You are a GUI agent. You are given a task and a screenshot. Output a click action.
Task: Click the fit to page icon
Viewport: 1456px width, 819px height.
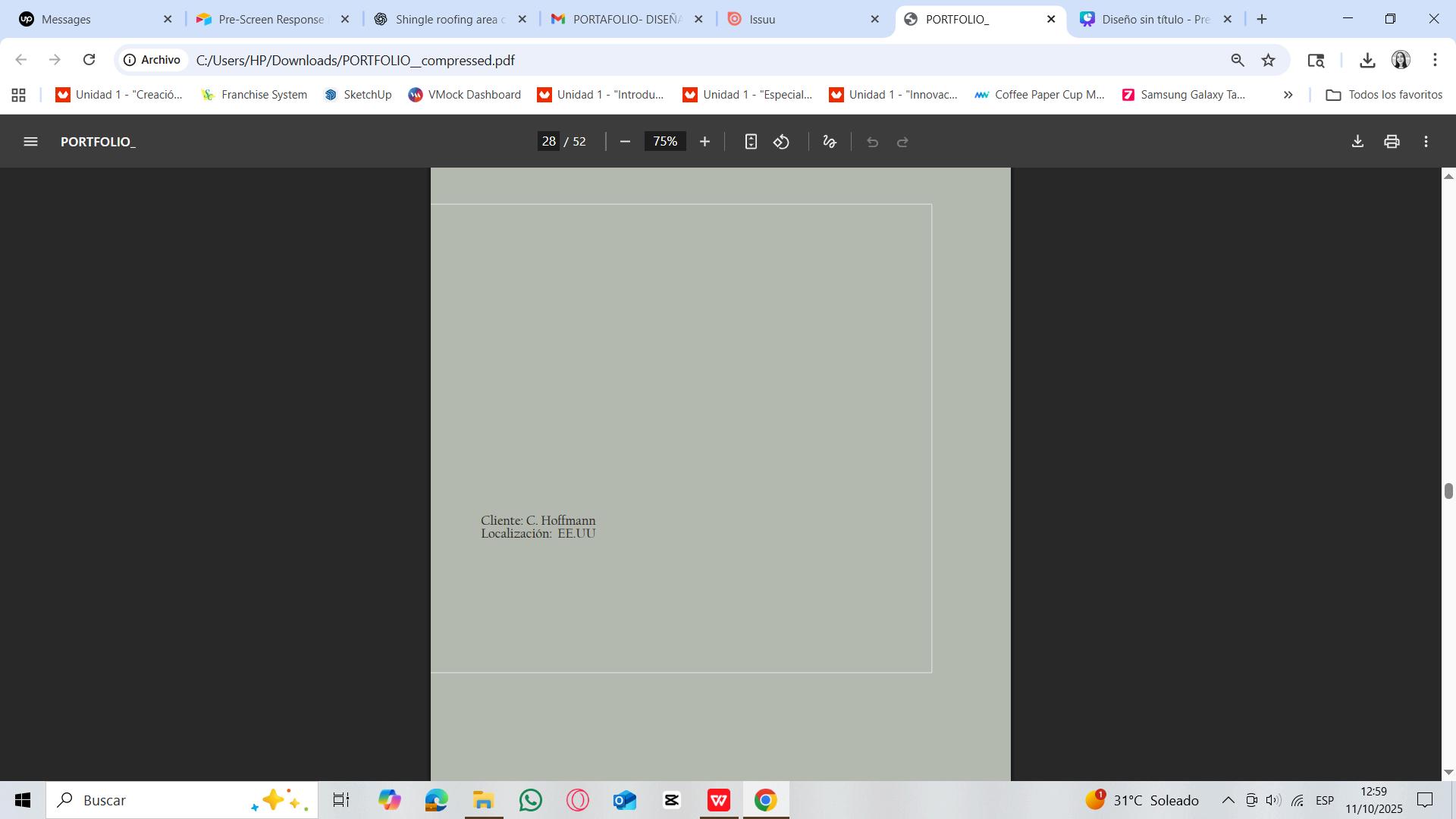(x=751, y=142)
